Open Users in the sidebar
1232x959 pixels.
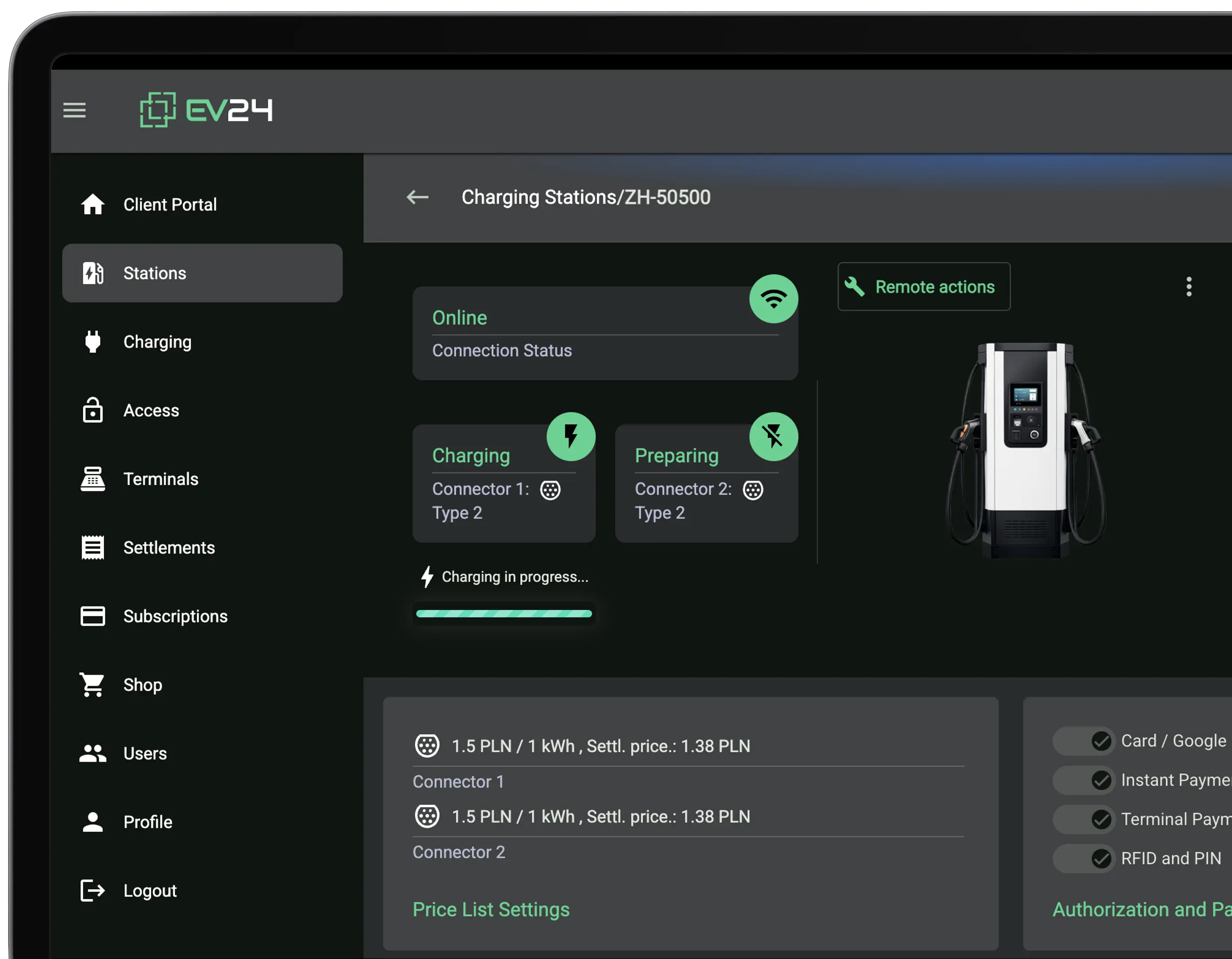pyautogui.click(x=202, y=753)
